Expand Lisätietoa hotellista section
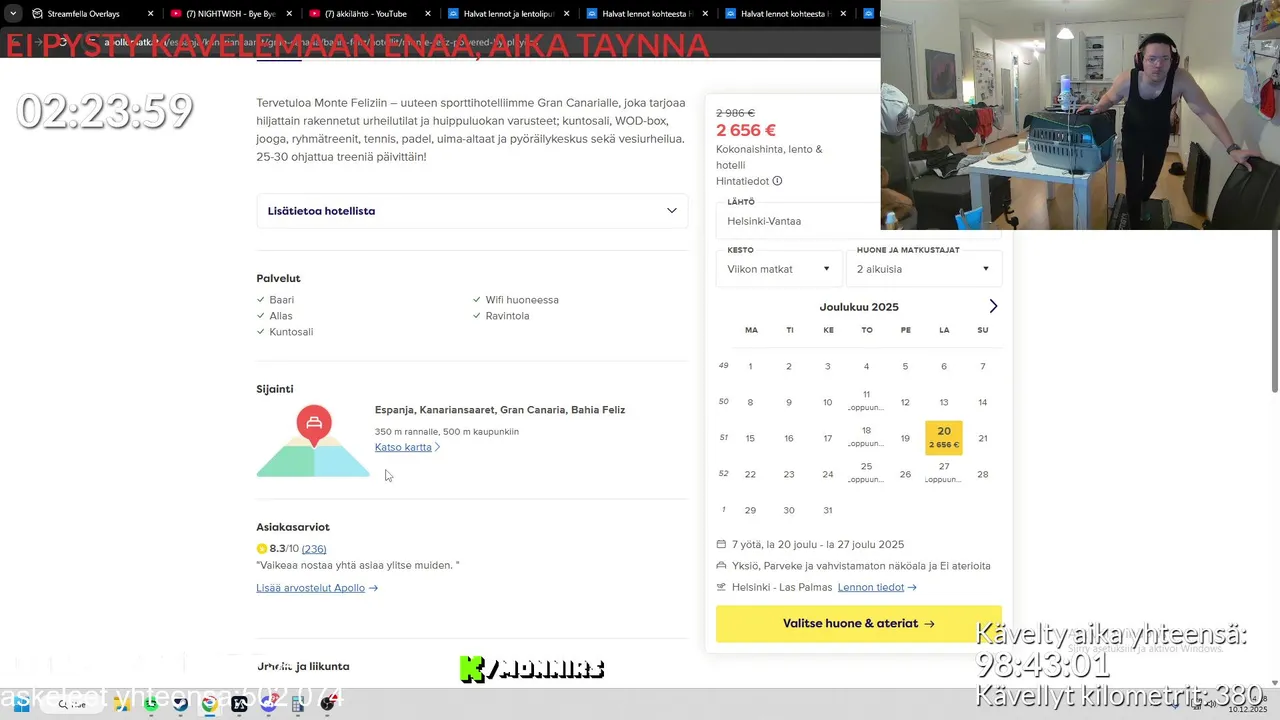 pyautogui.click(x=472, y=211)
